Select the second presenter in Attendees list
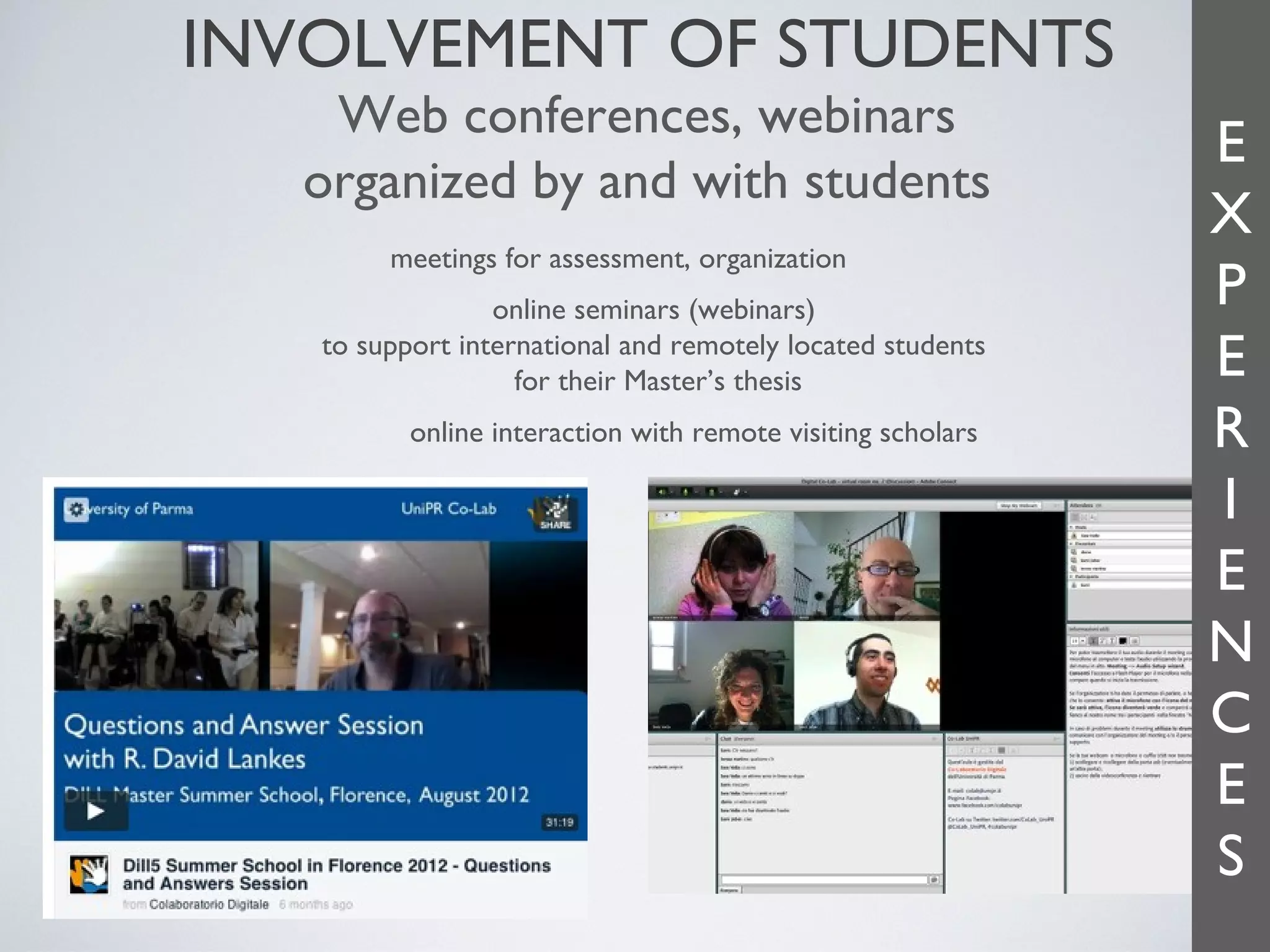 tap(1130, 560)
